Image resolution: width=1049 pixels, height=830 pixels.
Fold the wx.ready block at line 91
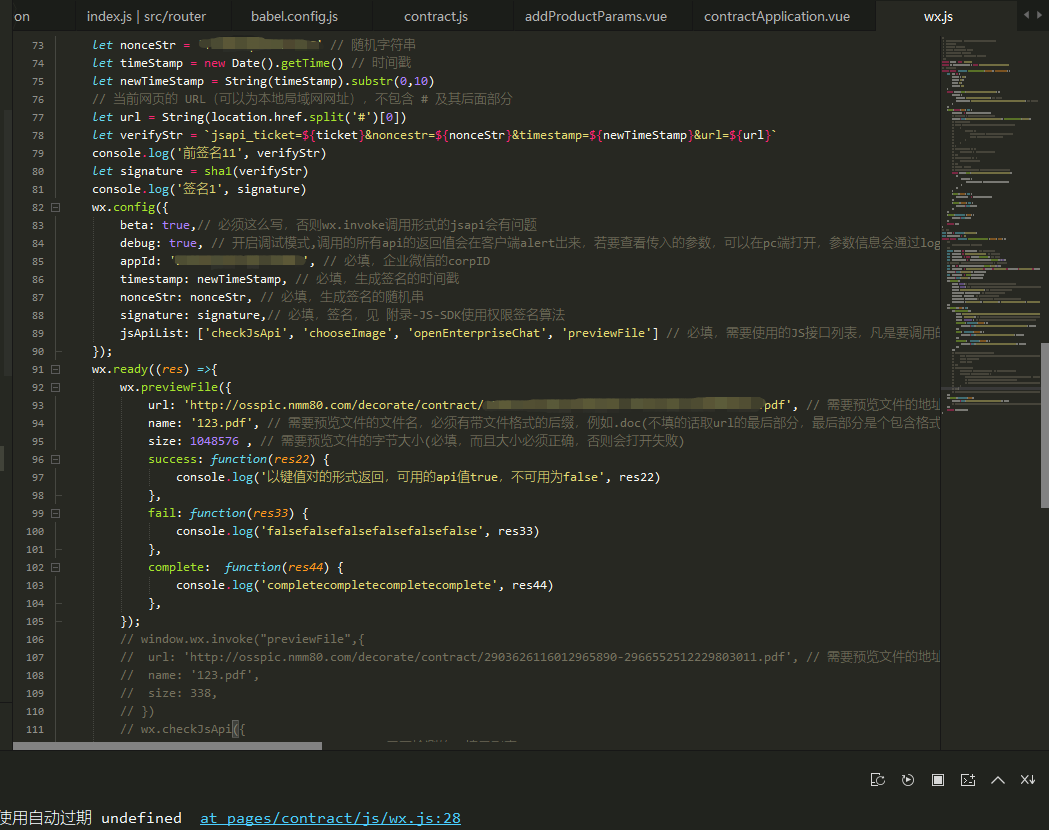(56, 369)
